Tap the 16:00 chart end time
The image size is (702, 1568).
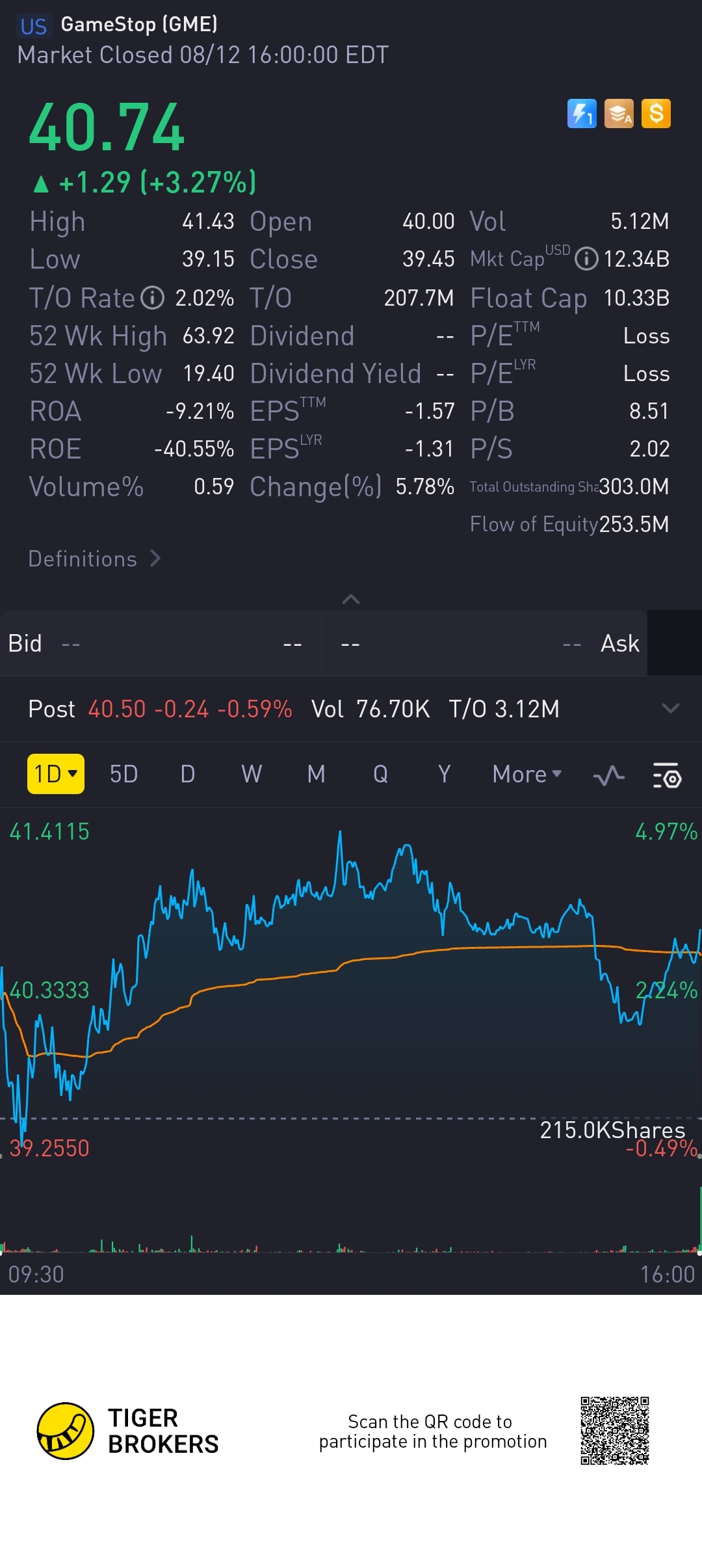(667, 1275)
